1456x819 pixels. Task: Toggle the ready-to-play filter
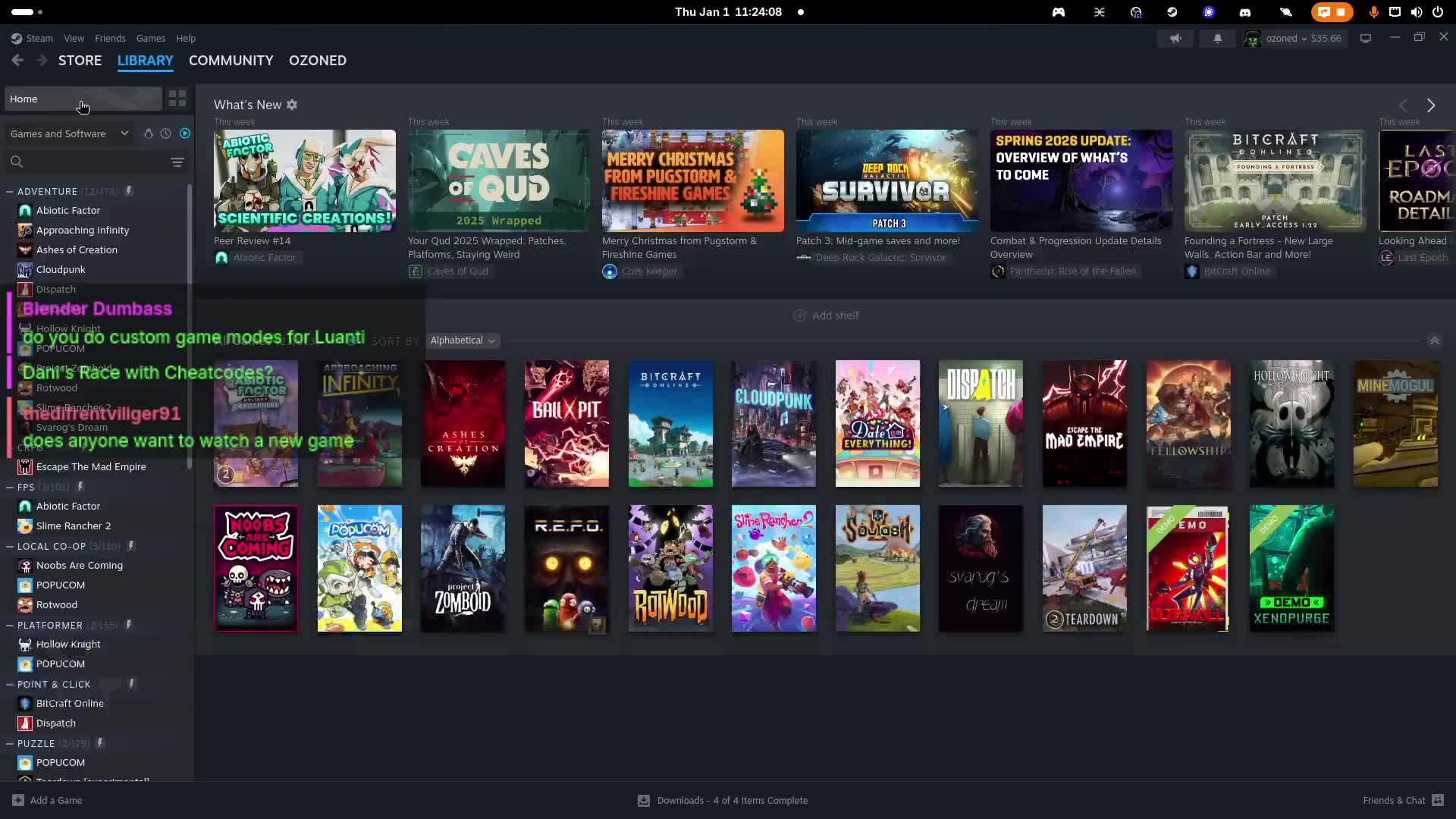[185, 133]
